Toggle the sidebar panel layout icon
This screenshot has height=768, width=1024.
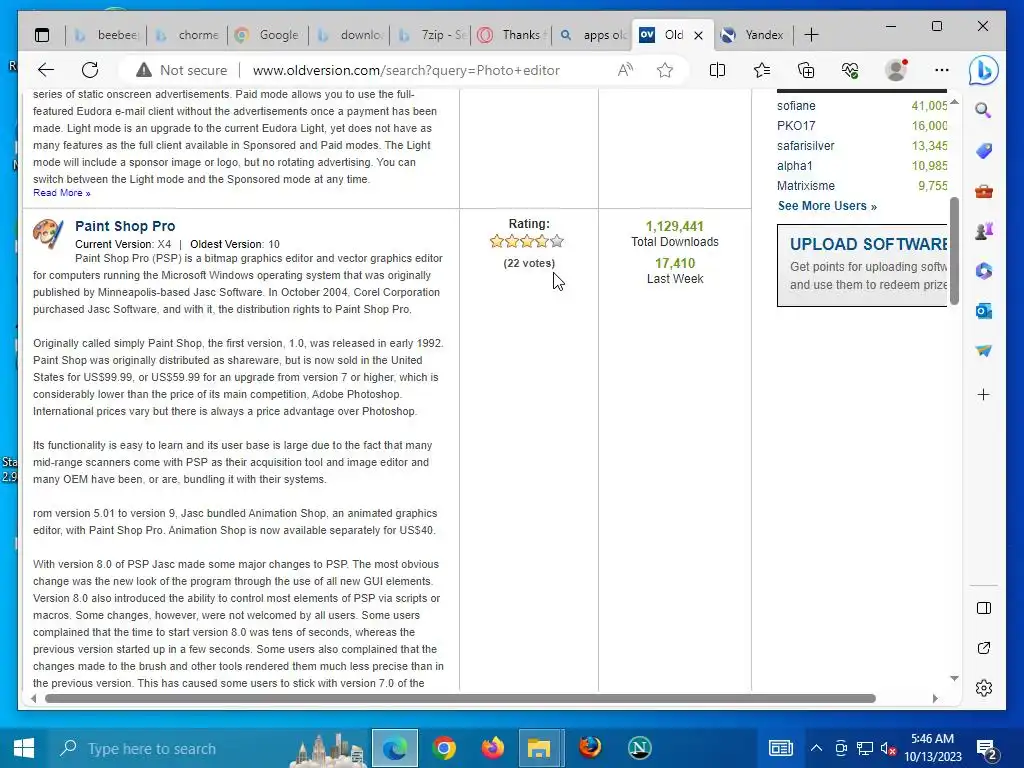[x=984, y=608]
